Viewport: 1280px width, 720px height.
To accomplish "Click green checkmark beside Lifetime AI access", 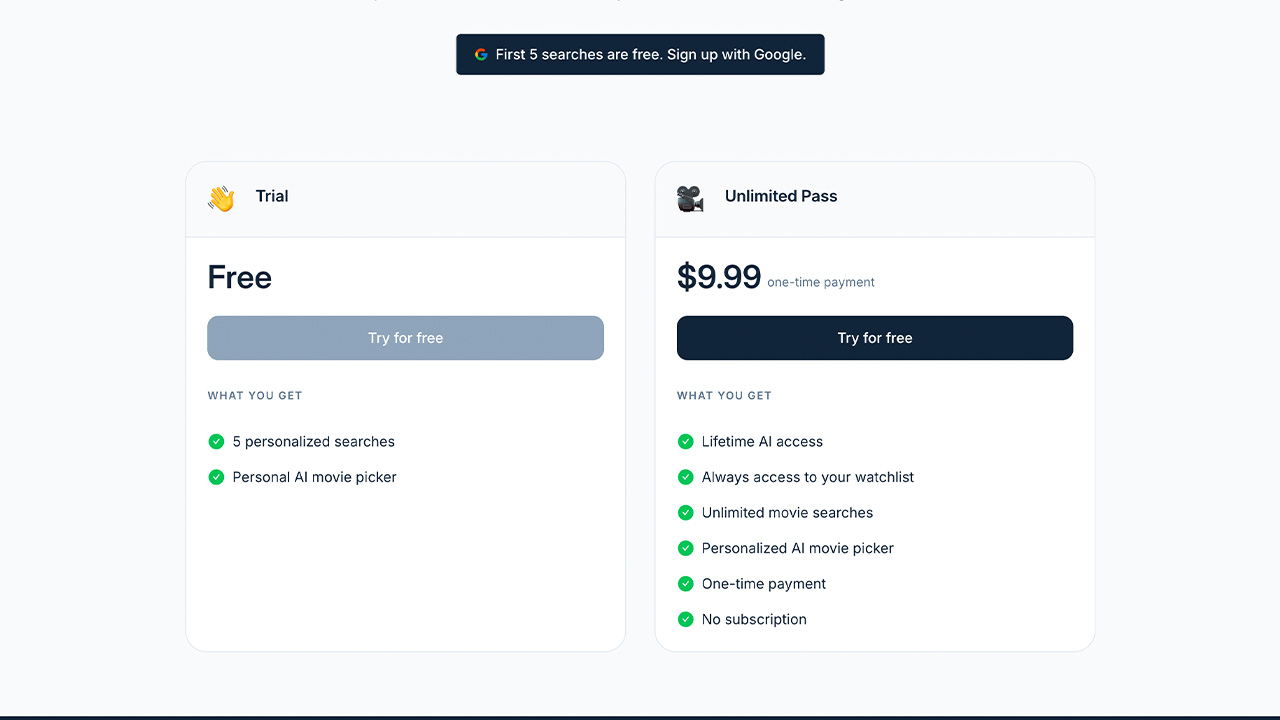I will [685, 442].
